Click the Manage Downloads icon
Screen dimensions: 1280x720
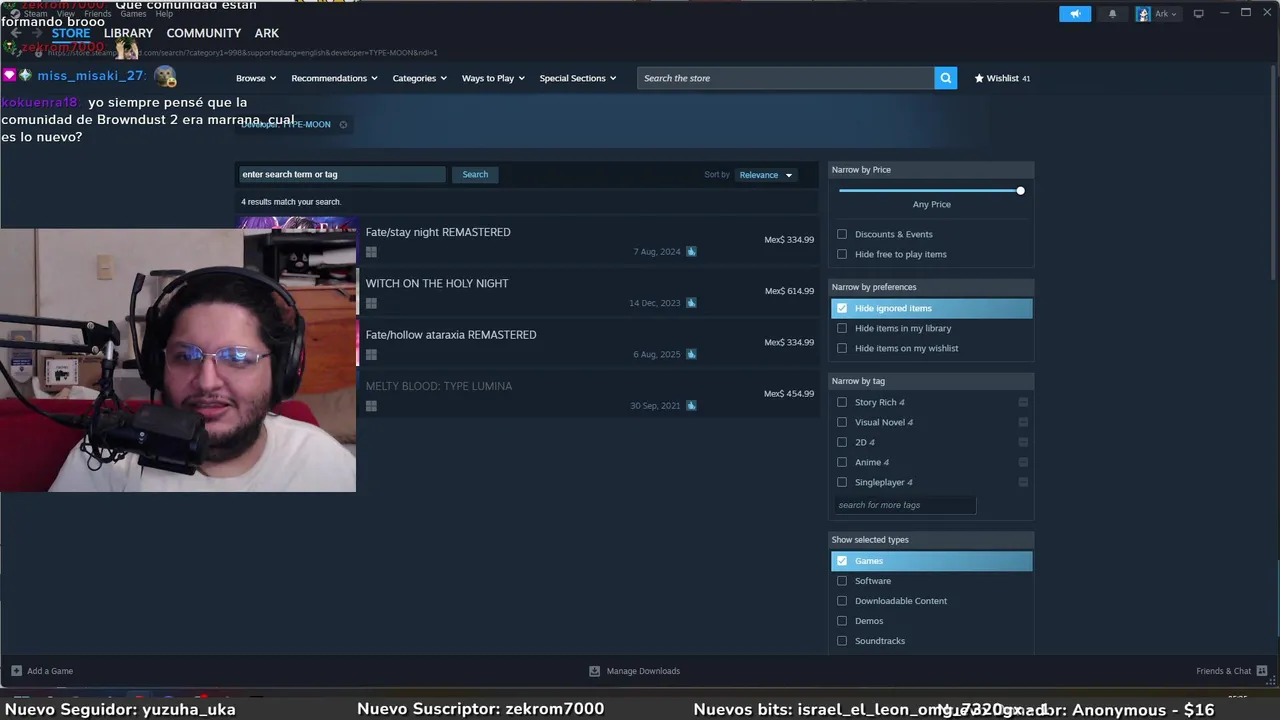pos(594,671)
